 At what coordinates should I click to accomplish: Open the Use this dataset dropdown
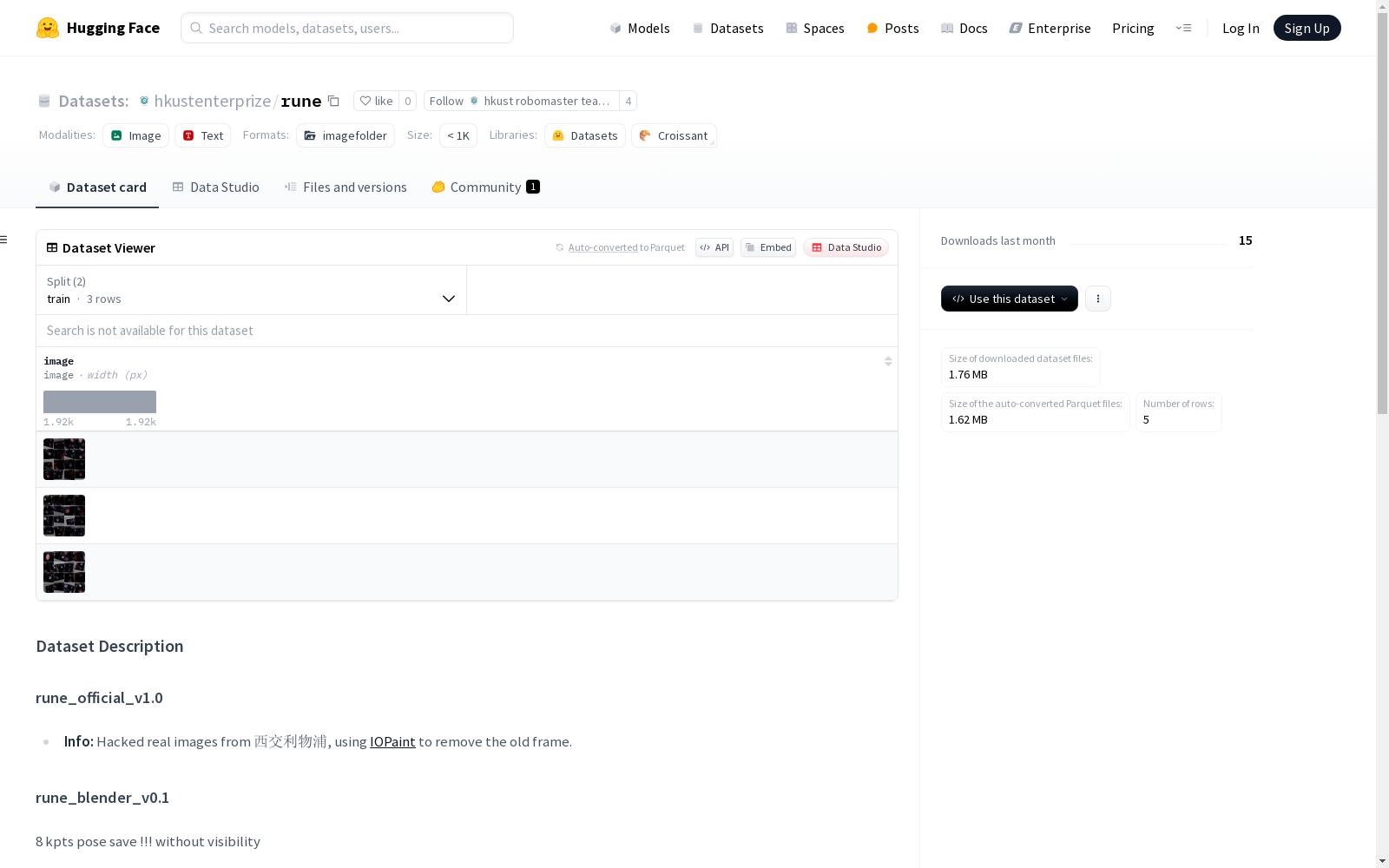pos(1010,299)
